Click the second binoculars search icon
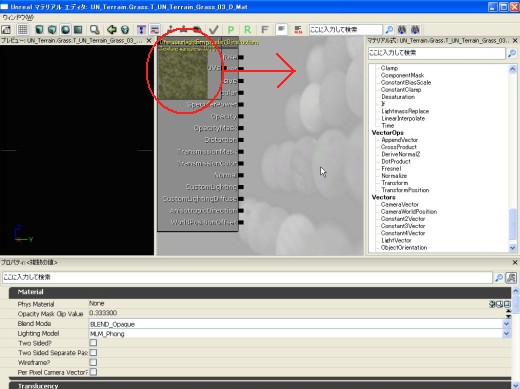This screenshot has height=389, width=520. click(415, 30)
